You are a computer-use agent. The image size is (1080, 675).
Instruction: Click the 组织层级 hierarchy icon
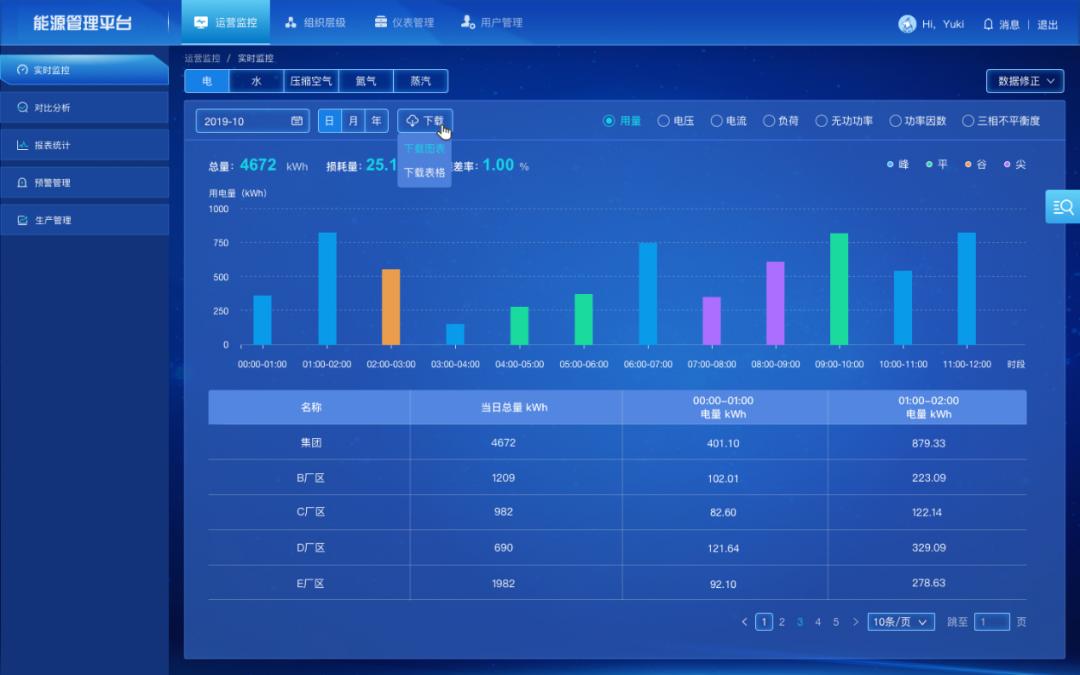291,23
